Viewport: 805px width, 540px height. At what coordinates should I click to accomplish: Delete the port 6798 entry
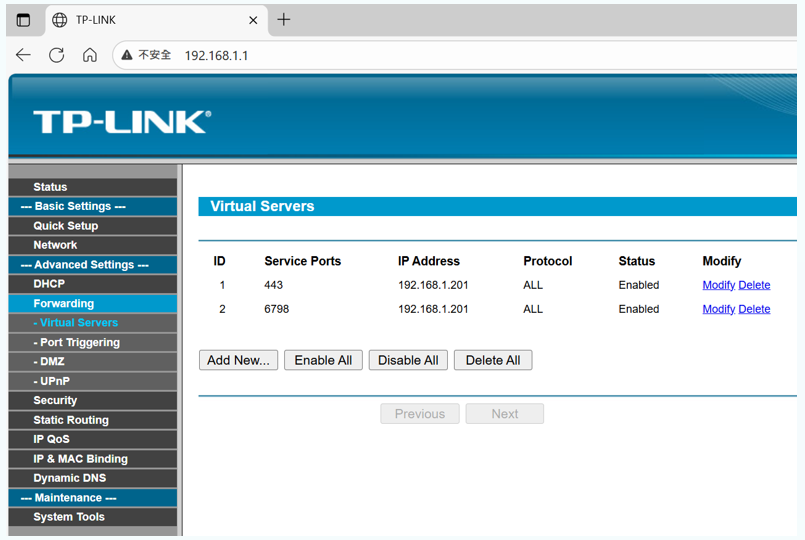point(754,309)
